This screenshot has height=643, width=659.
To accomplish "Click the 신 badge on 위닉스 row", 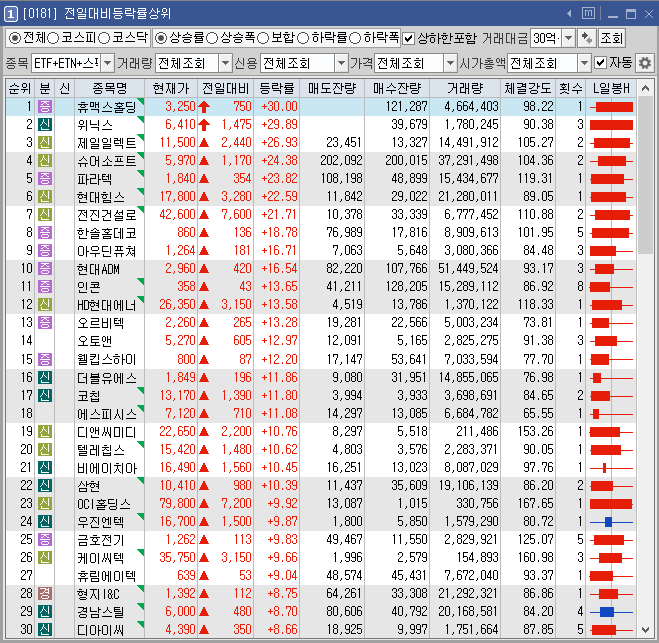I will point(45,124).
